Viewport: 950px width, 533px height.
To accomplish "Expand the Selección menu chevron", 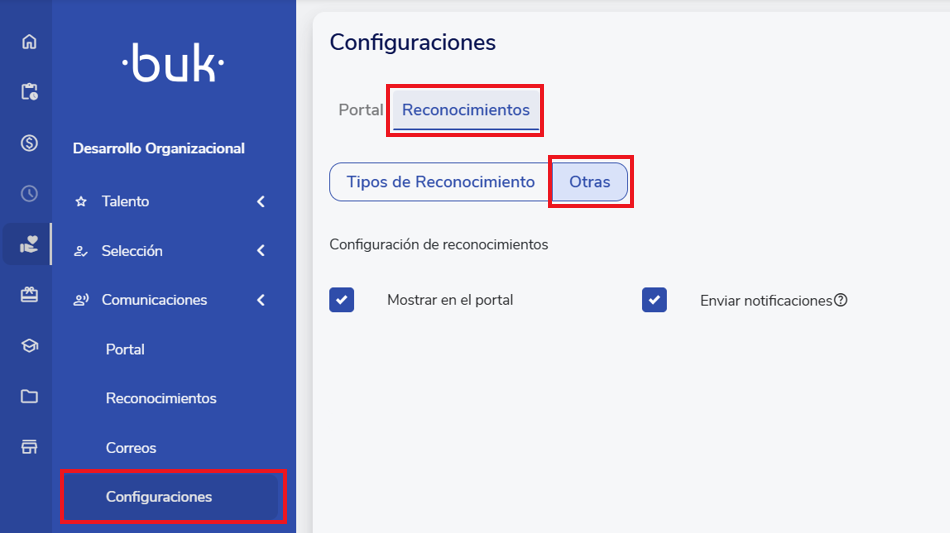I will 261,251.
